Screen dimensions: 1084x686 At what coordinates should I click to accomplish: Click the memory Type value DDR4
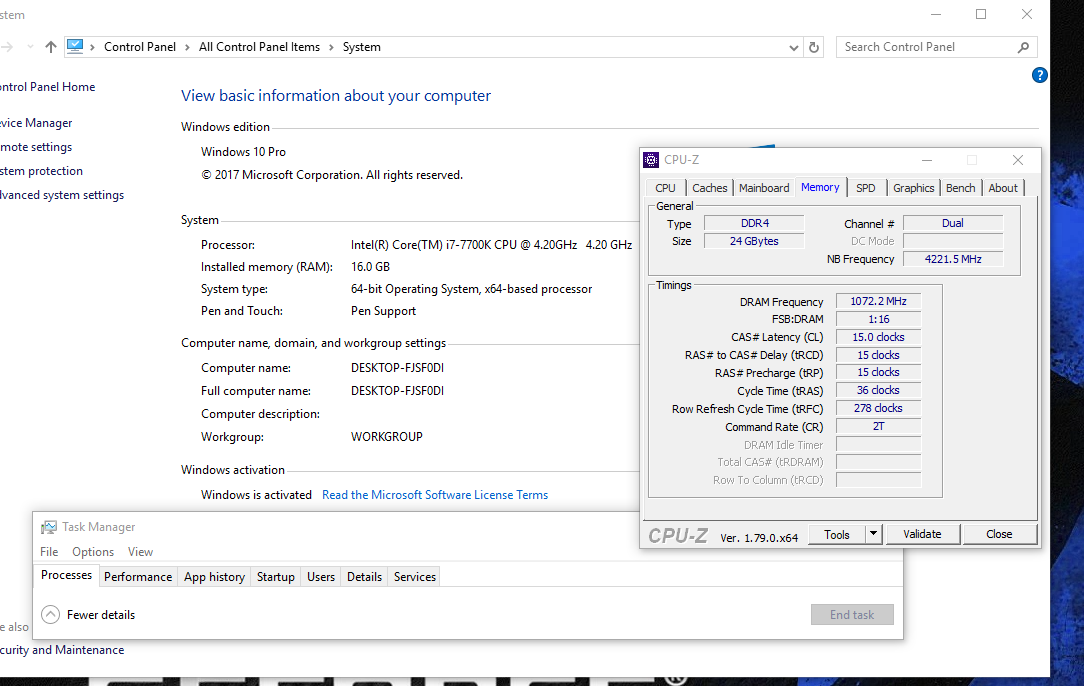[754, 223]
